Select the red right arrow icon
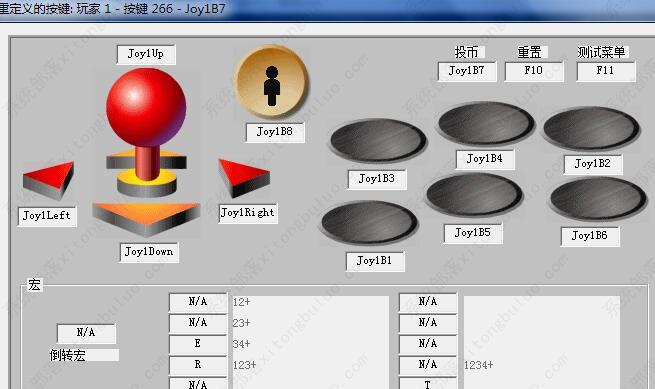Viewport: 655px width, 389px height. [x=244, y=178]
